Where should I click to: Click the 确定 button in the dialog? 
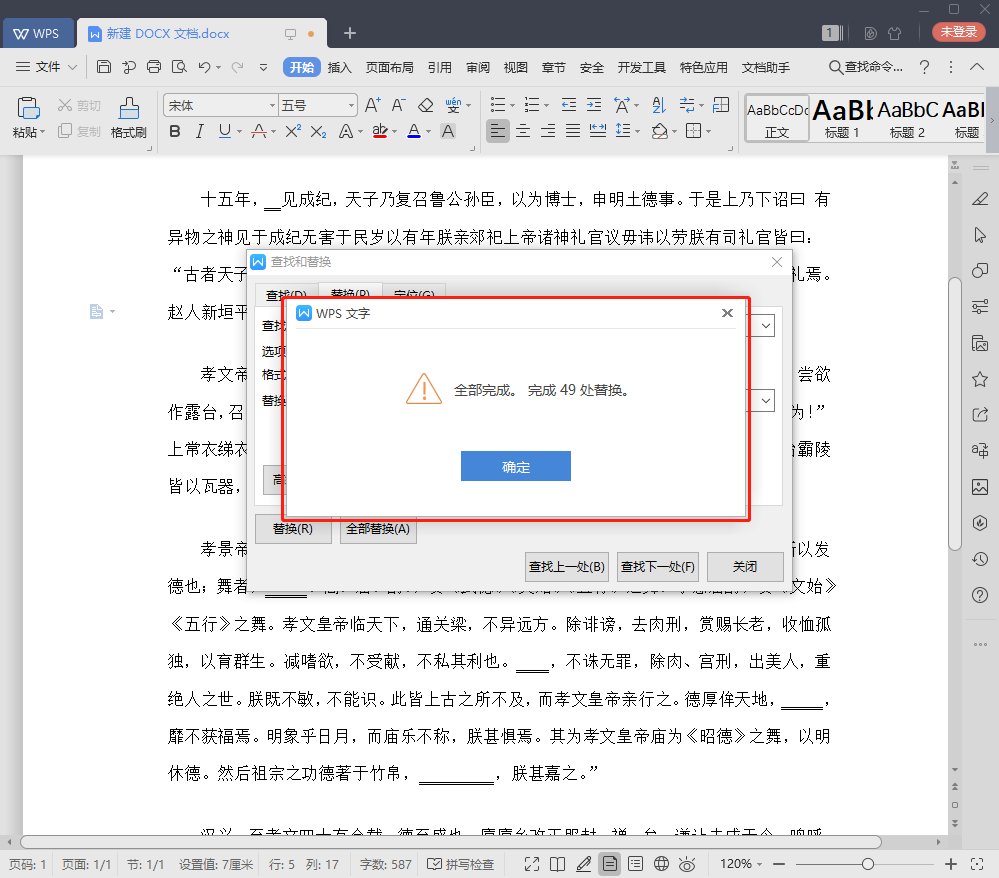coord(515,465)
